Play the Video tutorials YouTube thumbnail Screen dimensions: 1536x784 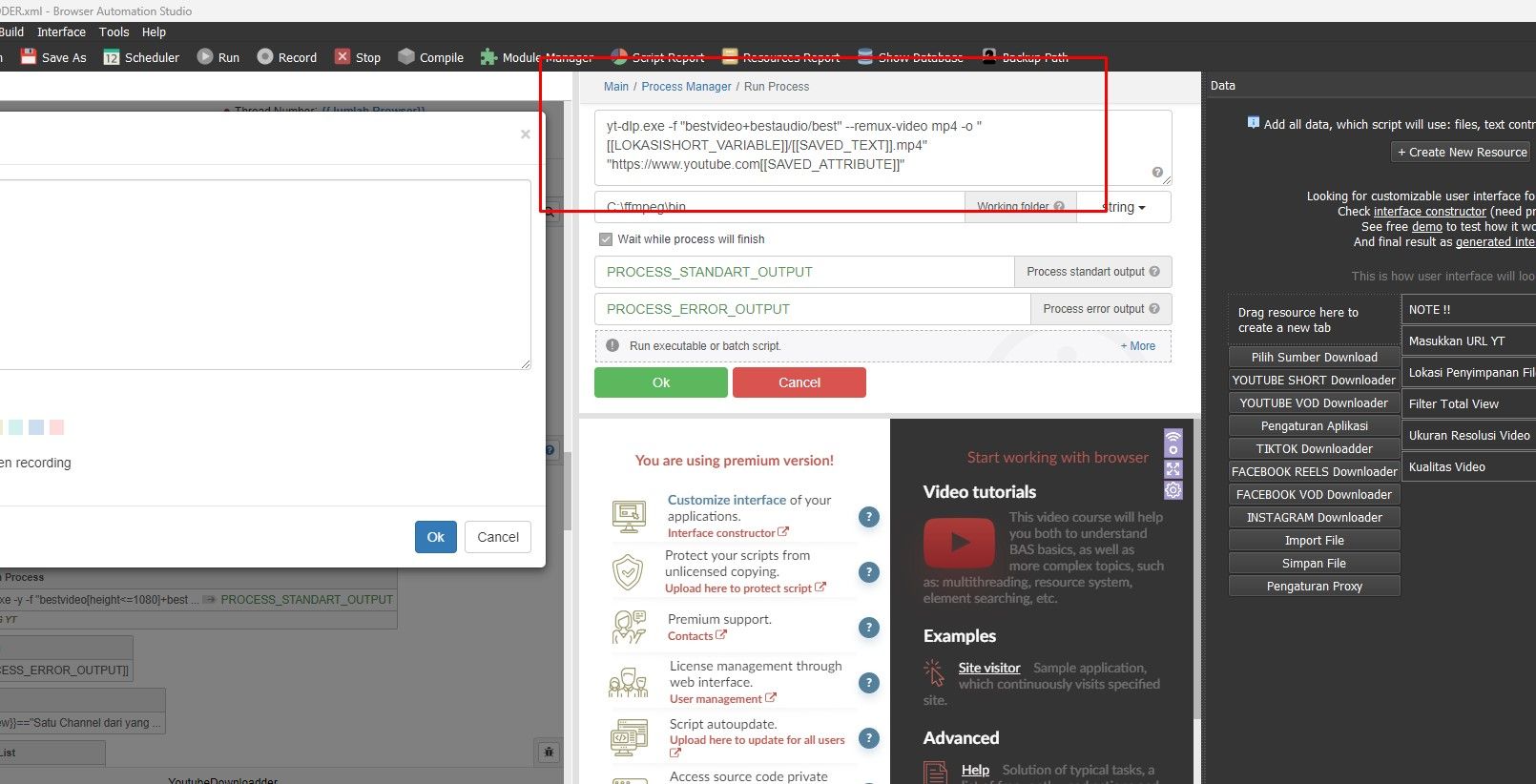point(959,543)
